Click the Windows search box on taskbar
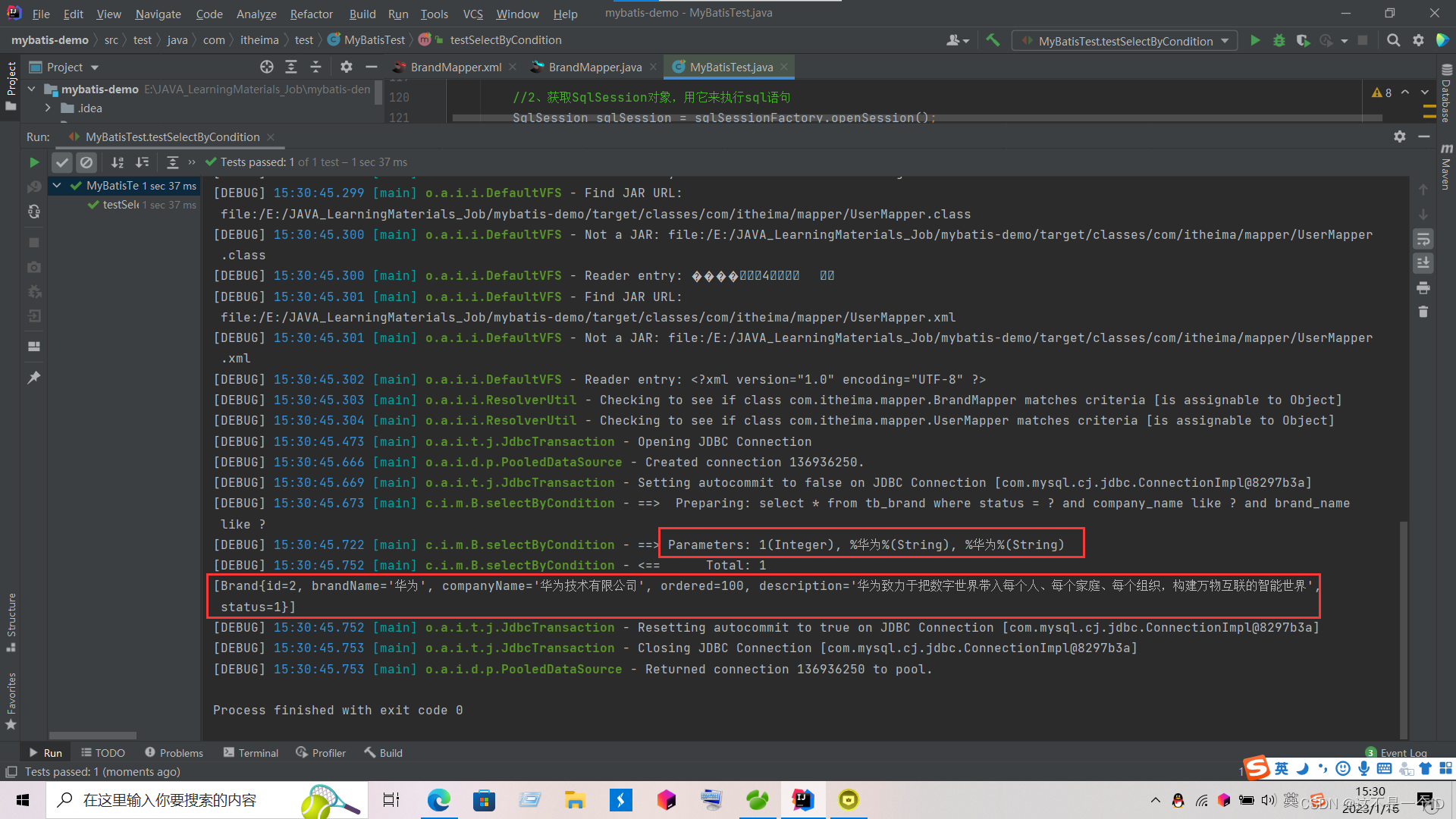The height and width of the screenshot is (819, 1456). 206,800
